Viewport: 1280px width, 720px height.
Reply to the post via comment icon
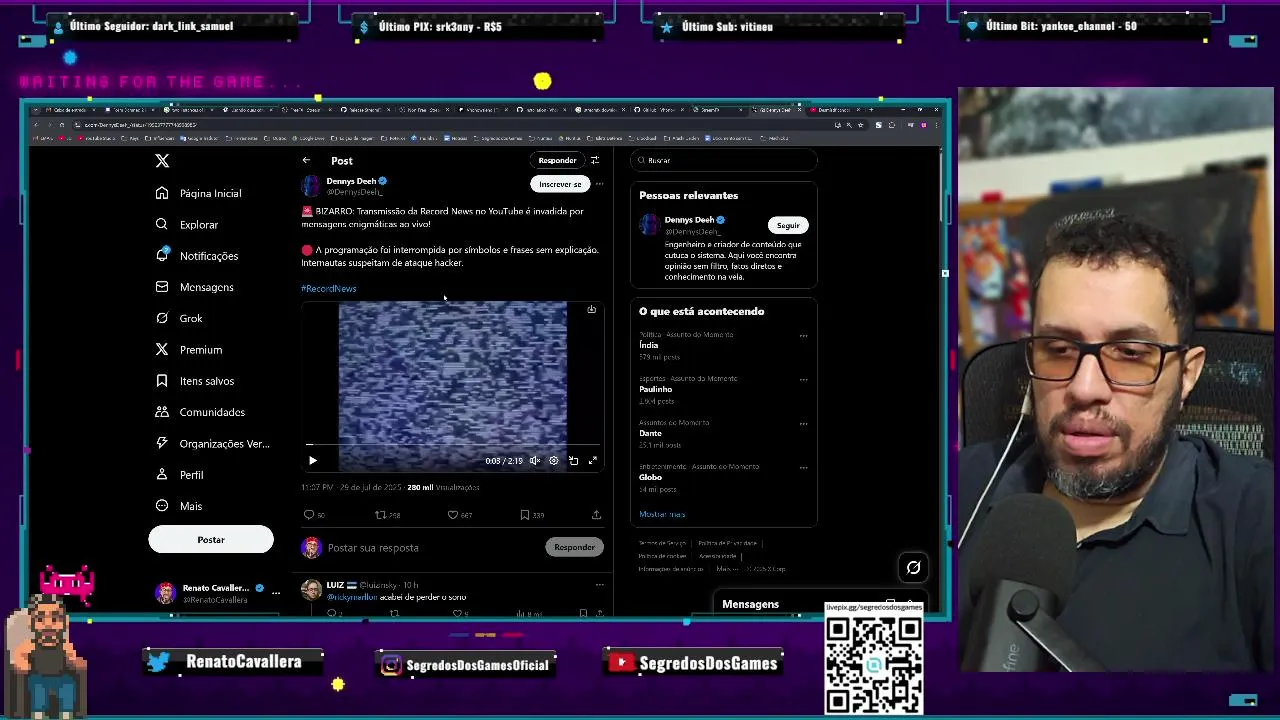click(309, 515)
